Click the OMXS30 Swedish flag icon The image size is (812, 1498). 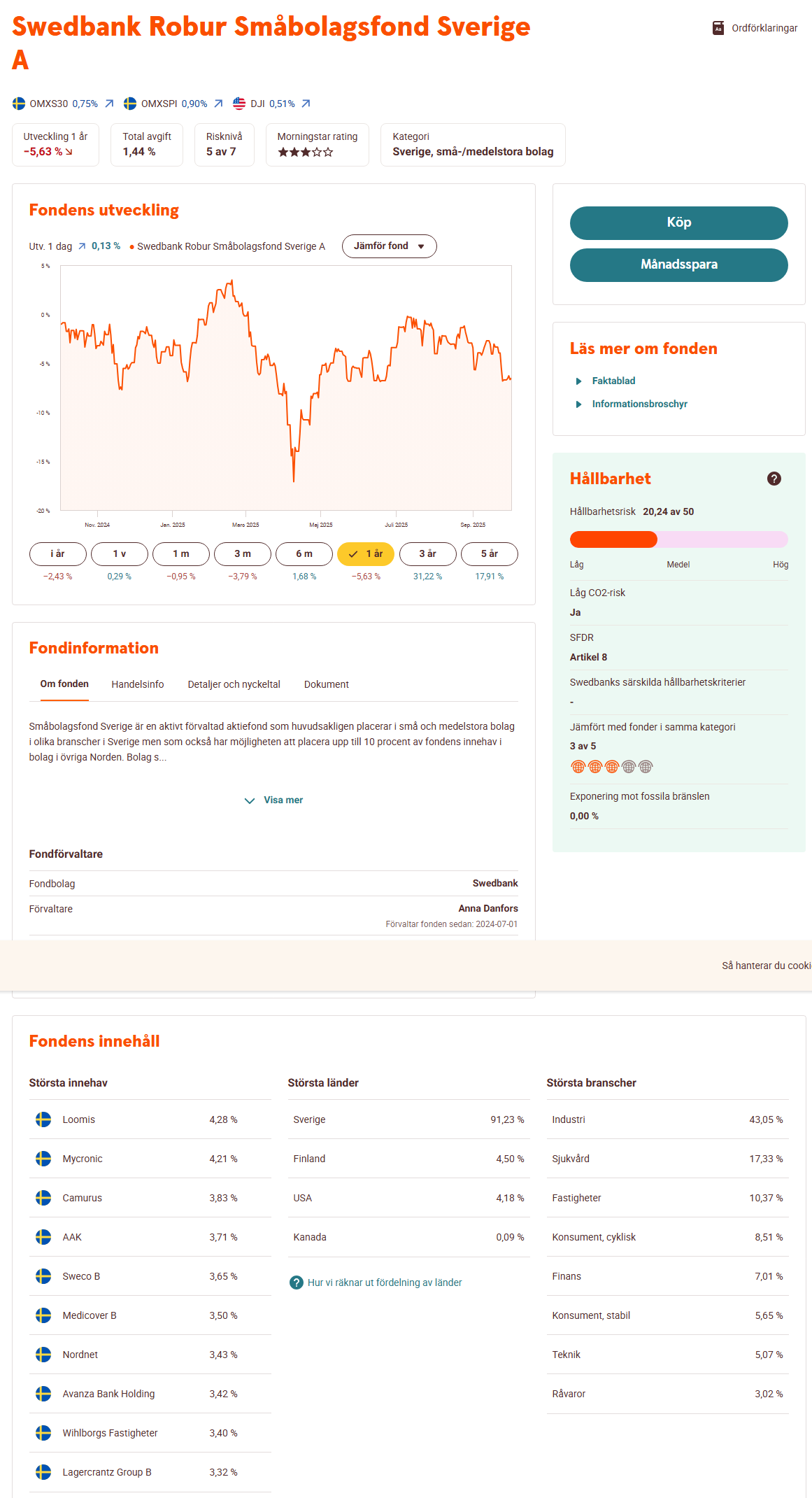(x=19, y=104)
